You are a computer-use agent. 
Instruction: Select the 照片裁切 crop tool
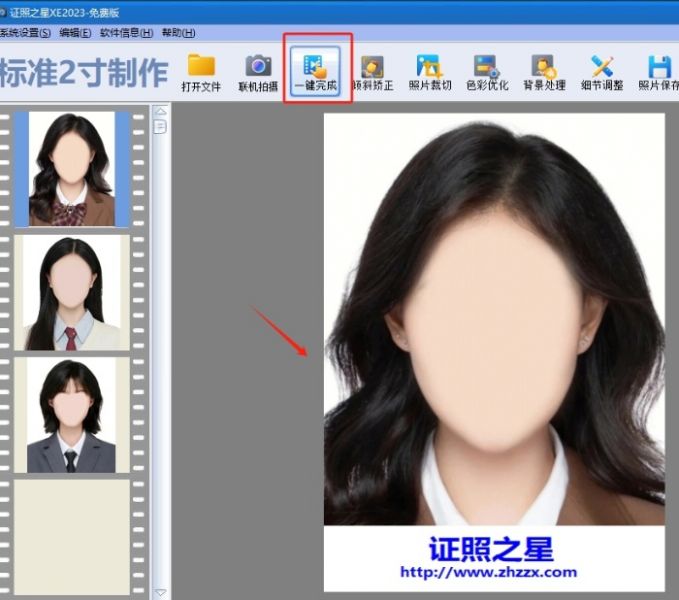tap(430, 73)
